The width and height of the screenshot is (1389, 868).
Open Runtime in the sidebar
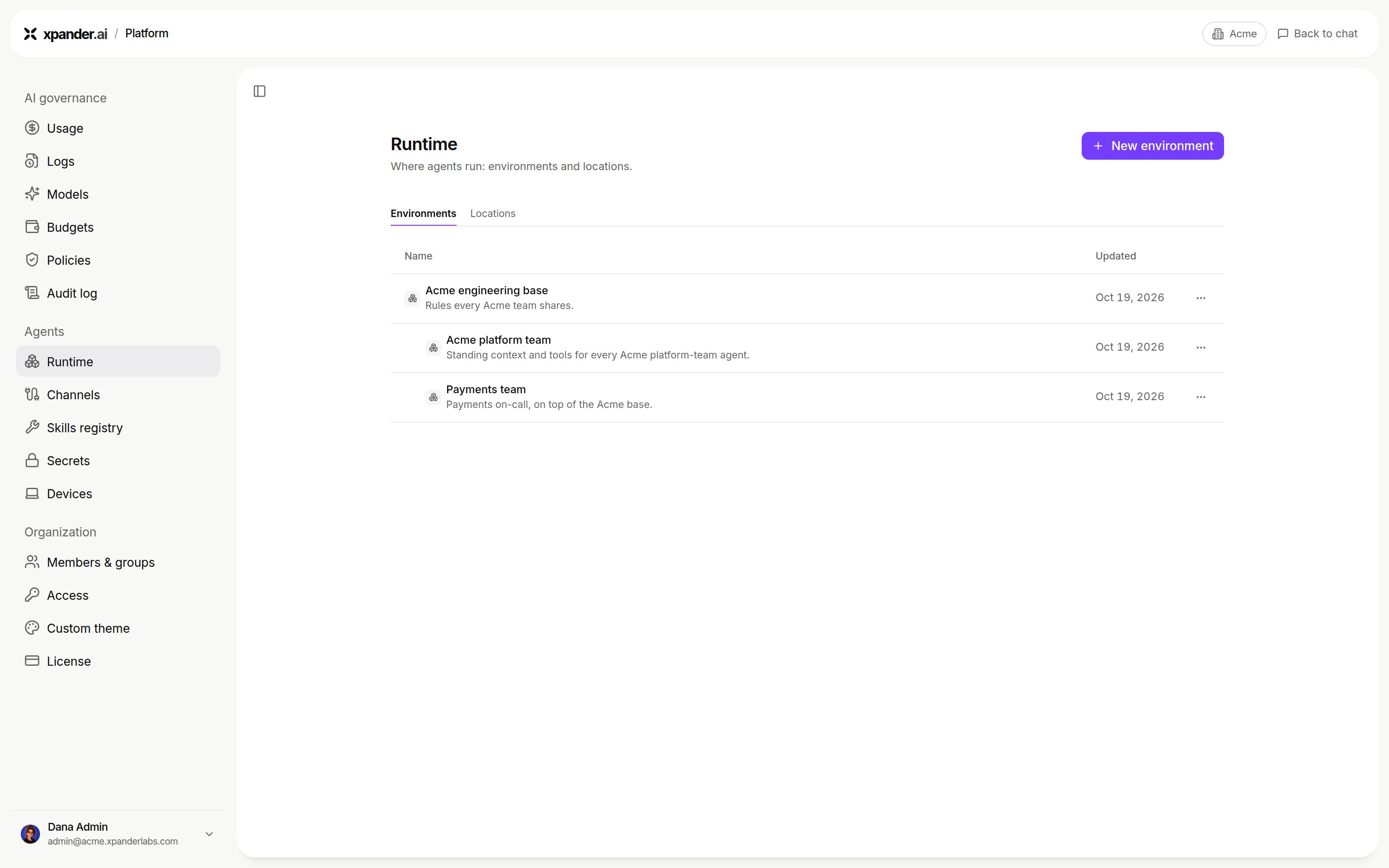click(x=118, y=361)
